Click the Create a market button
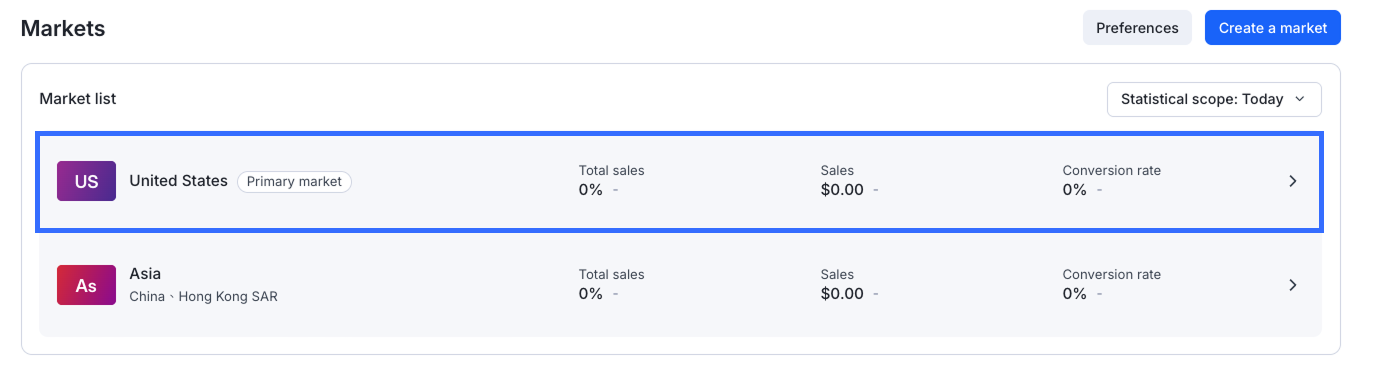1376x371 pixels. 1273,28
